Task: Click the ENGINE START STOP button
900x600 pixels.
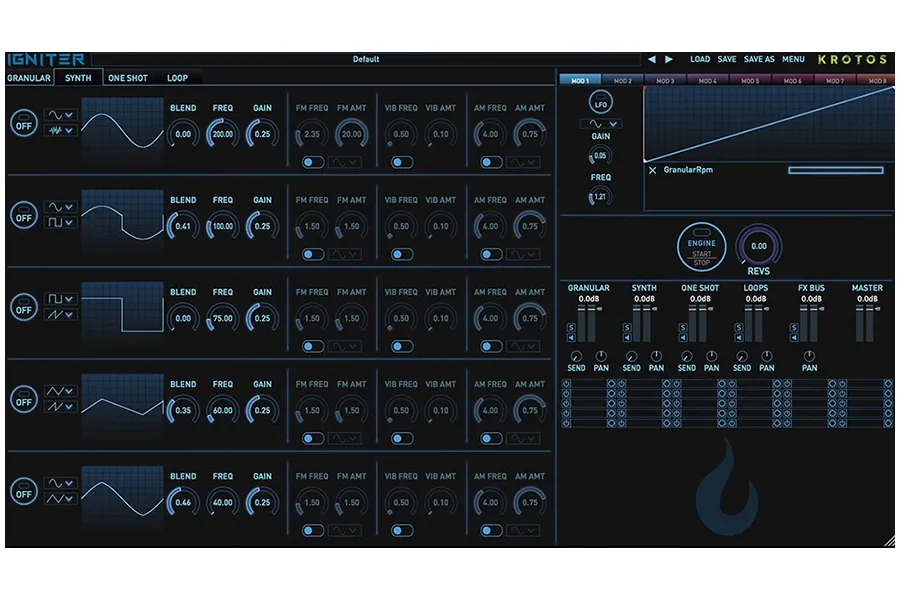Action: tap(701, 247)
